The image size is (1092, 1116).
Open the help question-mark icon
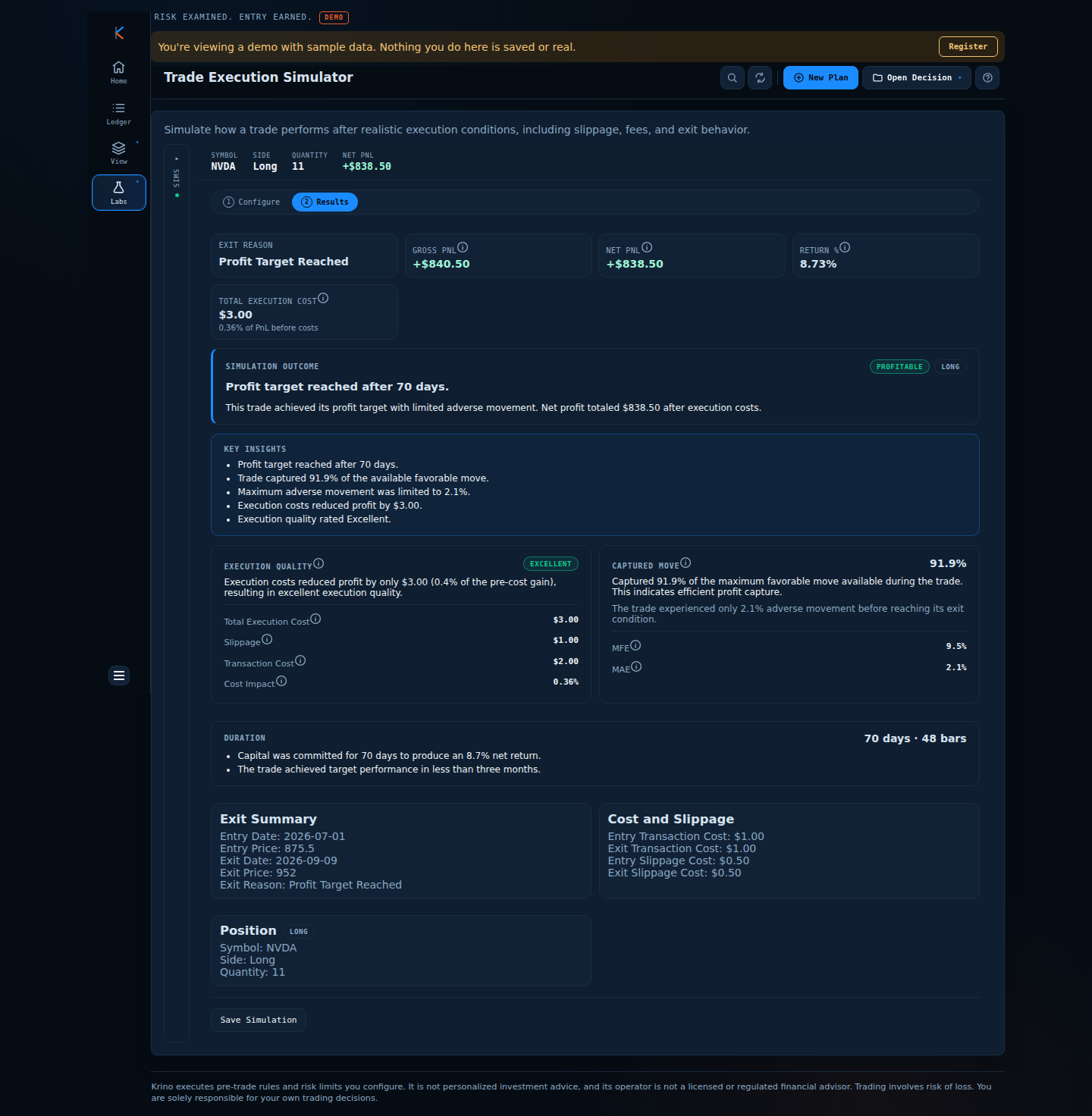click(987, 77)
